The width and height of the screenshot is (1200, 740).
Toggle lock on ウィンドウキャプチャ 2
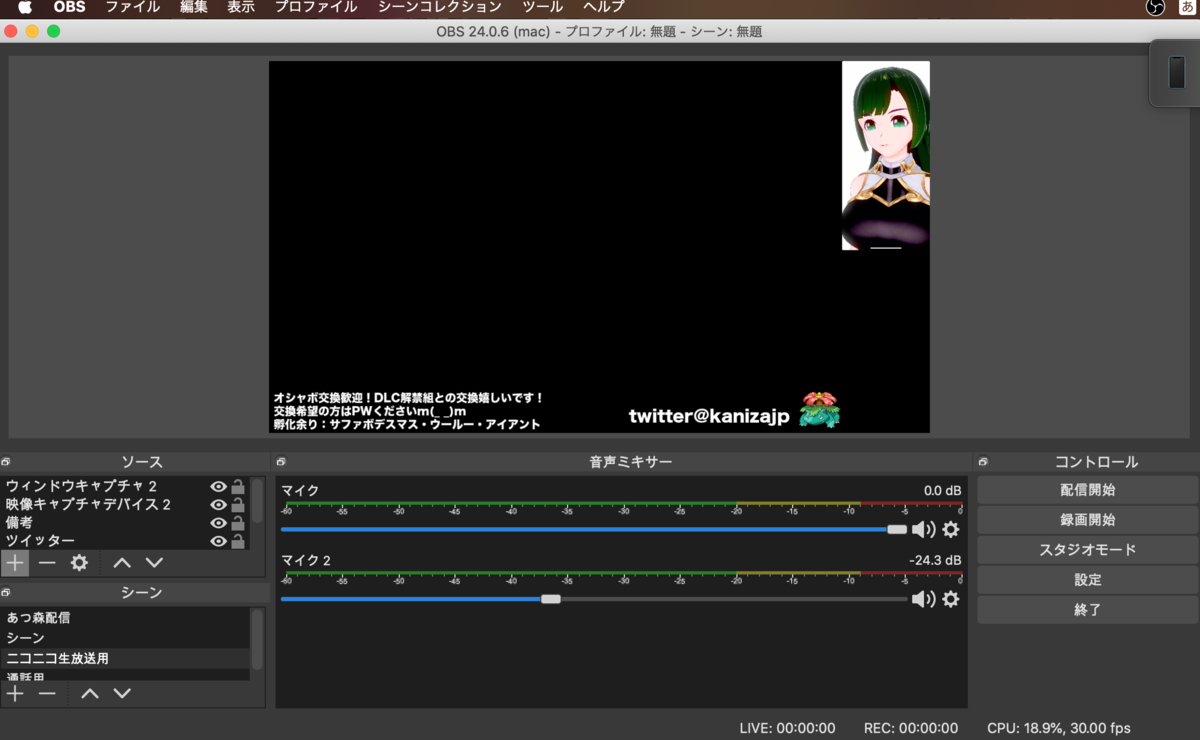pos(238,487)
